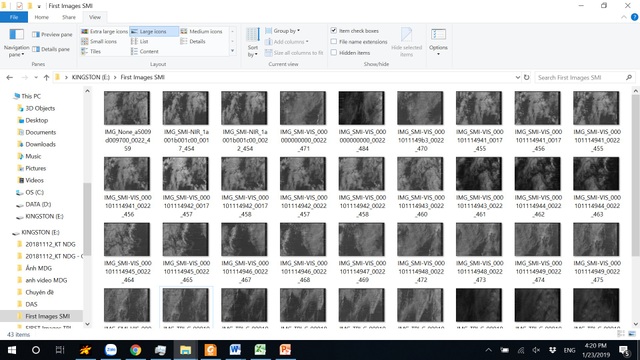Image resolution: width=640 pixels, height=360 pixels.
Task: Toggle the Details pane
Action: [x=51, y=49]
